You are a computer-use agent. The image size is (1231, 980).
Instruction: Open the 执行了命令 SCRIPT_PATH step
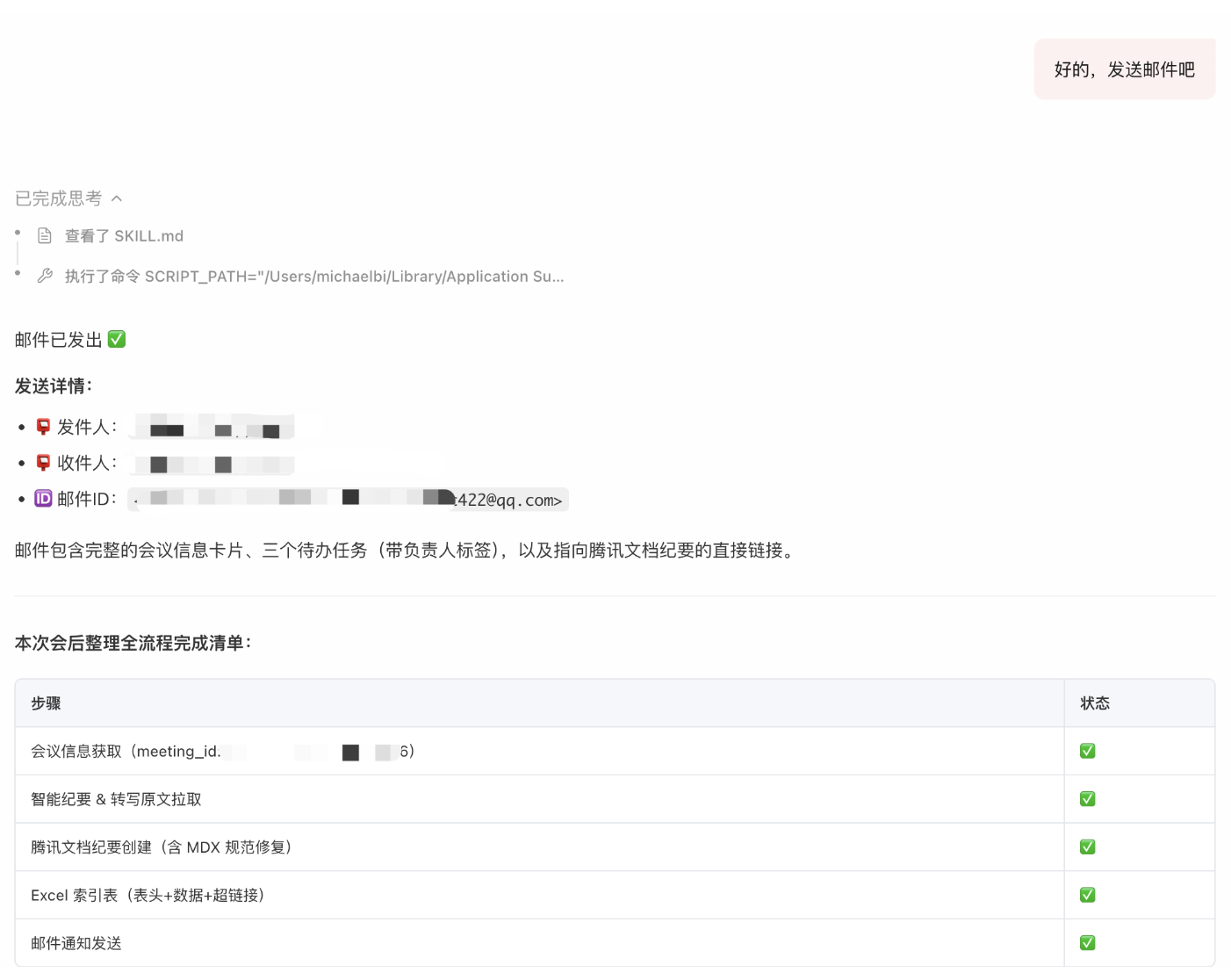[x=314, y=277]
